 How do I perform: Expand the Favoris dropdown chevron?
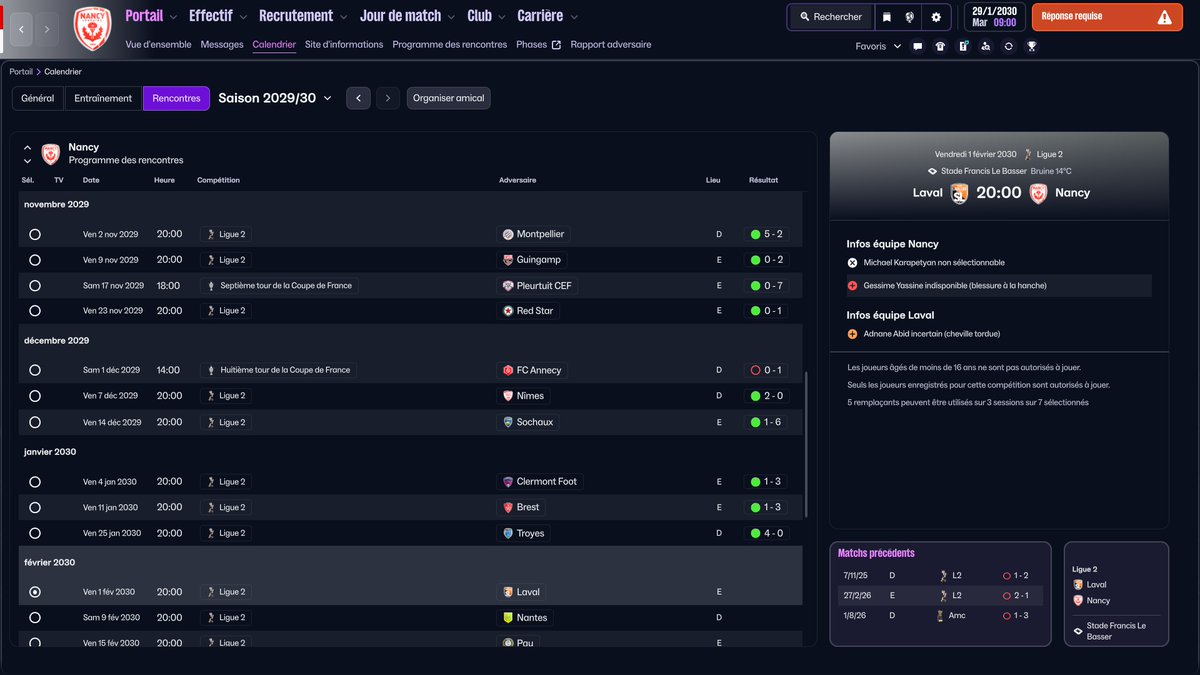pos(897,46)
